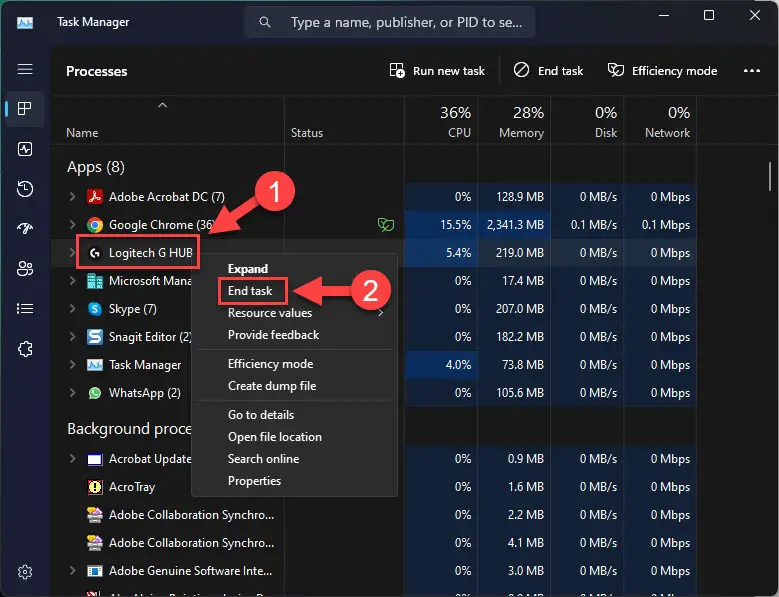This screenshot has width=779, height=597.
Task: Open the Performance page in the sidebar
Action: click(x=25, y=149)
